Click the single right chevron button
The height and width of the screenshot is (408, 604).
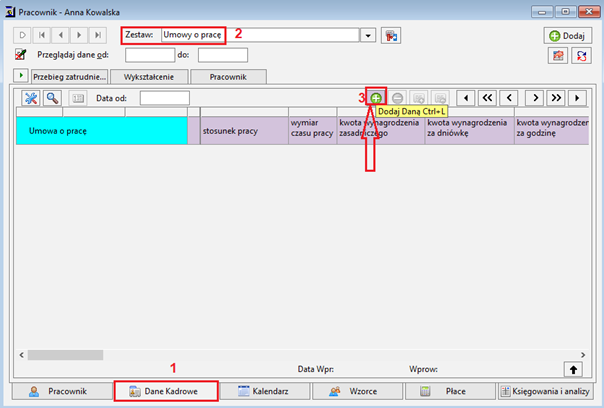[535, 98]
